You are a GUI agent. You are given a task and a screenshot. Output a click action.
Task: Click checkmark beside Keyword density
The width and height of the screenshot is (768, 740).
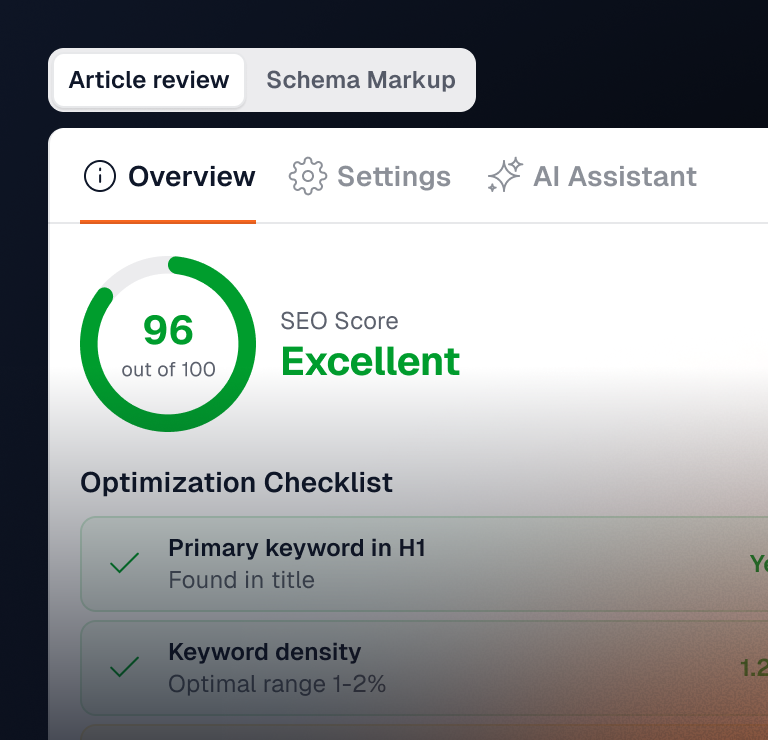(124, 667)
